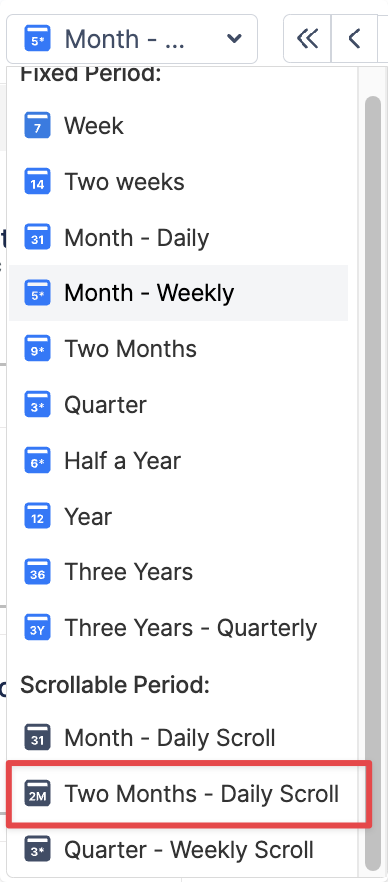
Task: Choose Two Months period
Action: click(178, 349)
